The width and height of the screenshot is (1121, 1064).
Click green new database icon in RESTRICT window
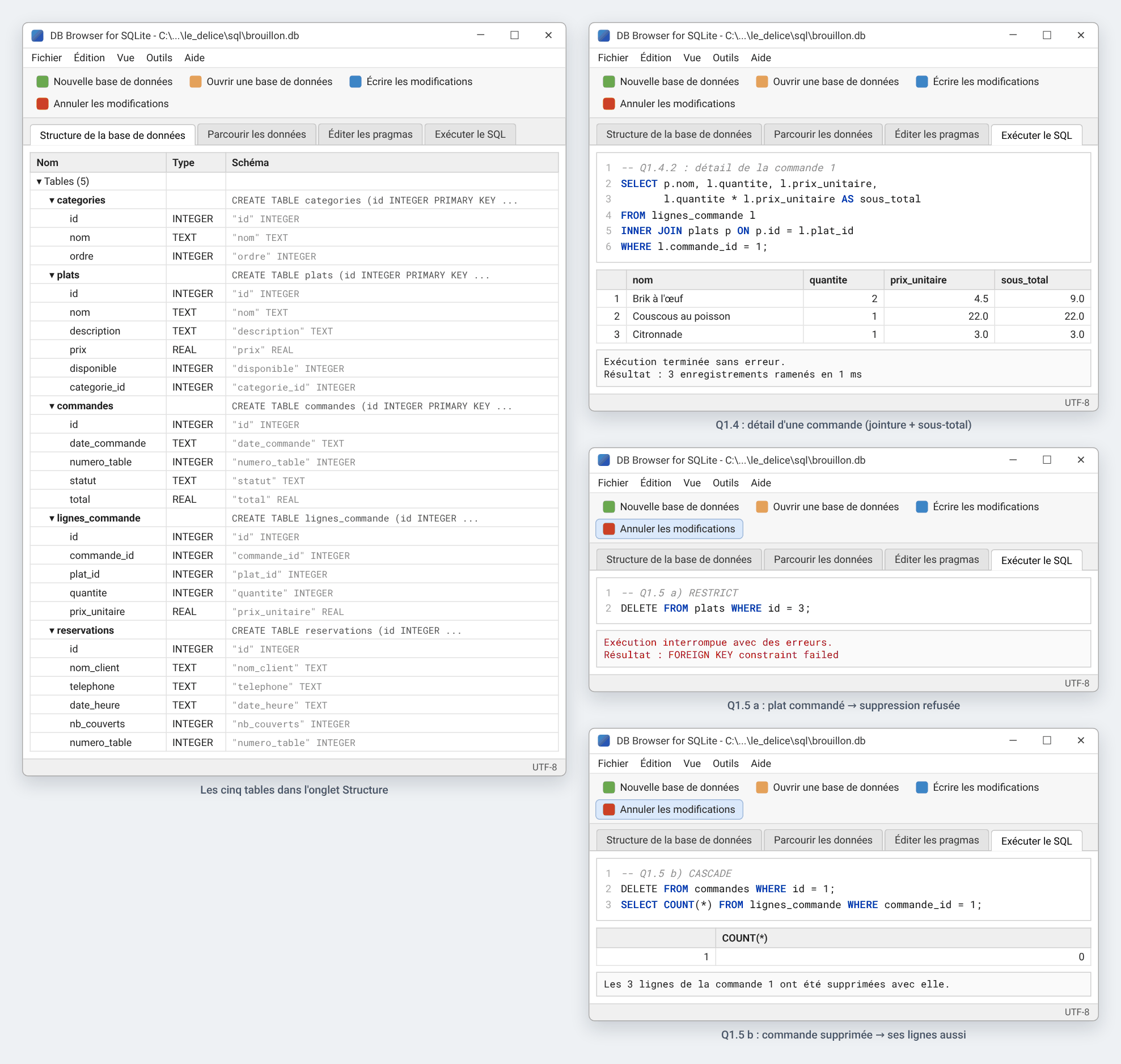609,506
